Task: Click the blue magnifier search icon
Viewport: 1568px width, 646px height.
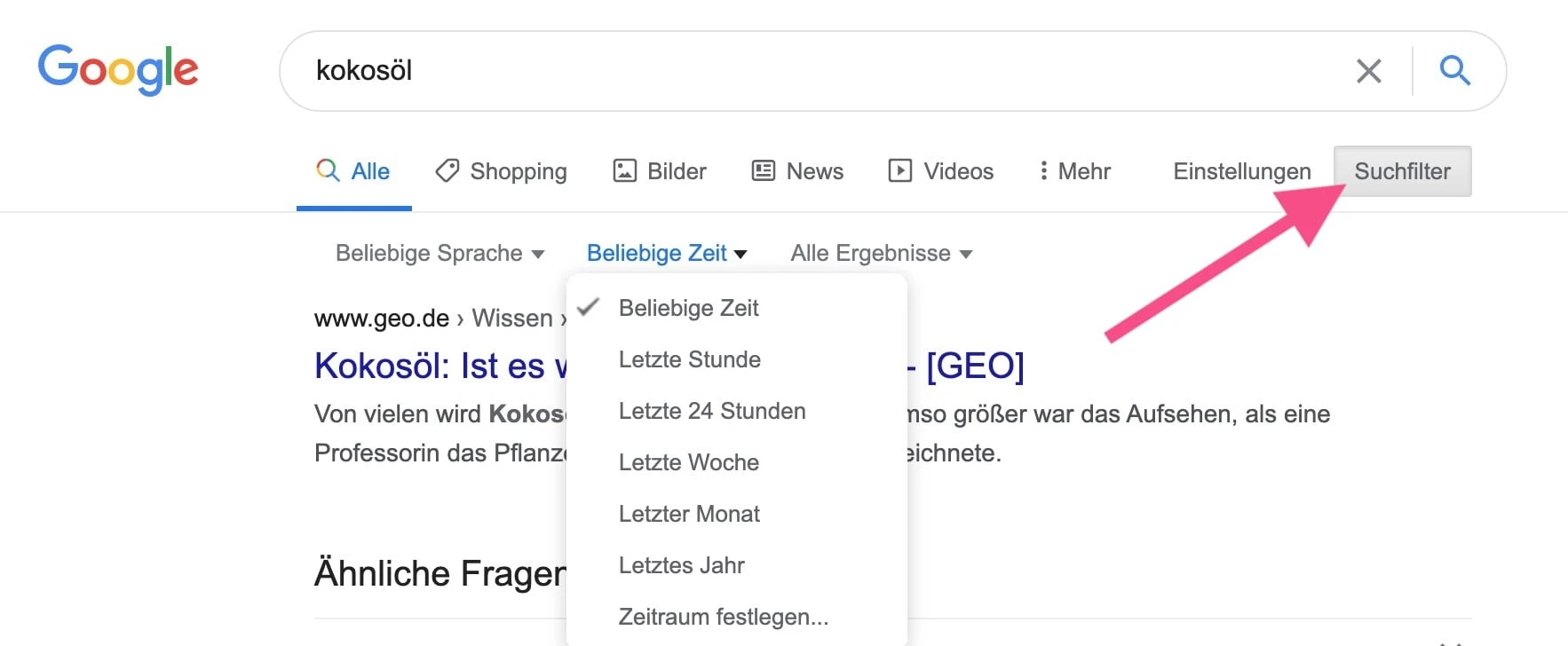Action: point(1454,70)
